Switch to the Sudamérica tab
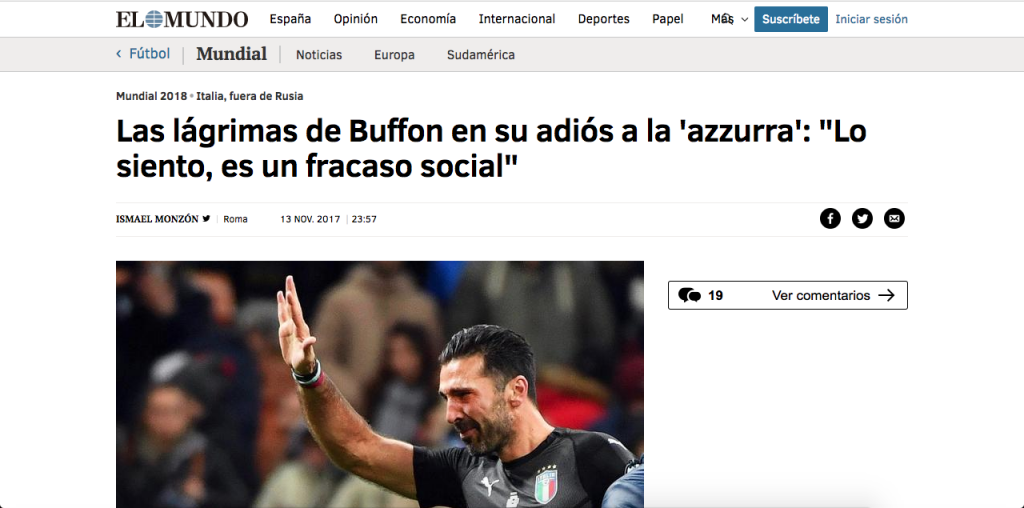 pyautogui.click(x=481, y=55)
